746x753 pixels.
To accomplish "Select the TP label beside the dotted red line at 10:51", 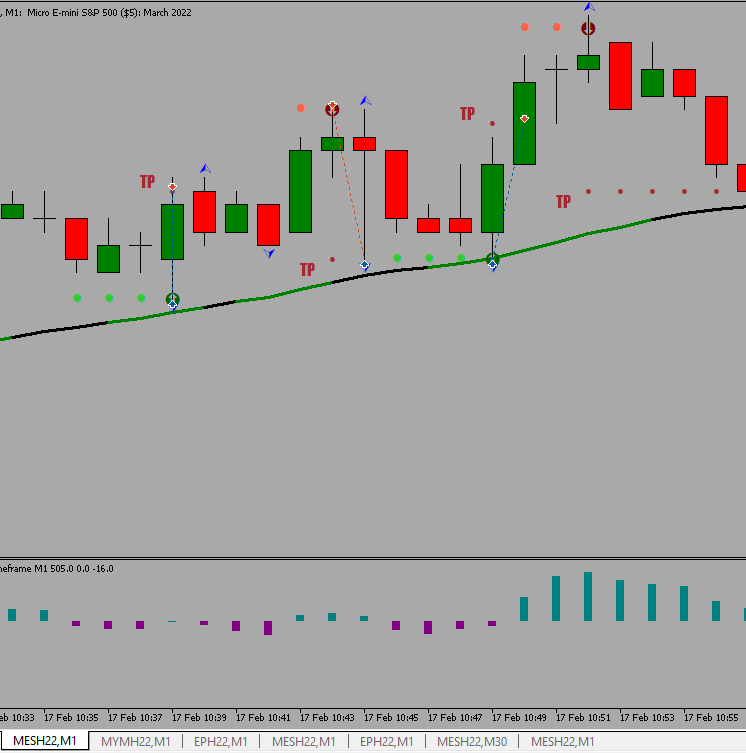I will click(x=563, y=201).
